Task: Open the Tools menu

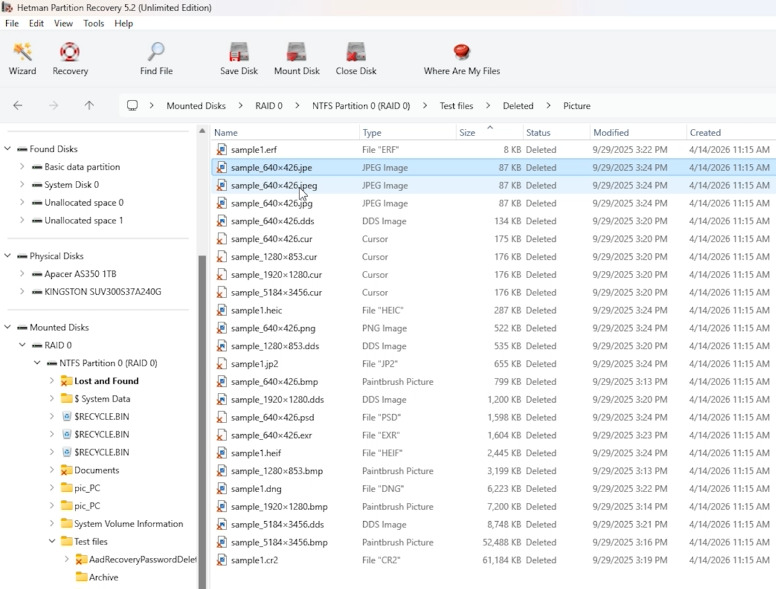Action: click(94, 23)
